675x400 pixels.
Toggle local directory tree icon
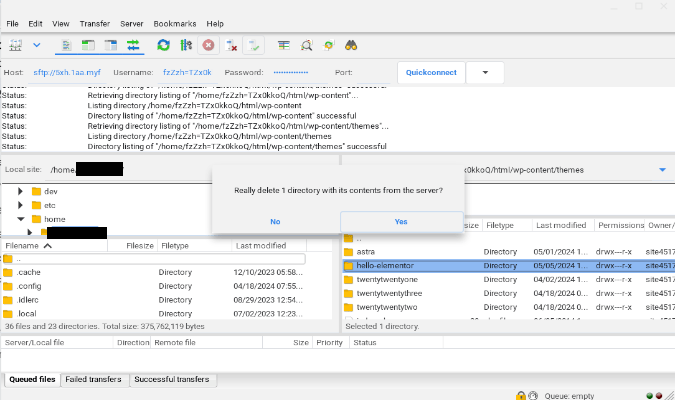pyautogui.click(x=88, y=45)
